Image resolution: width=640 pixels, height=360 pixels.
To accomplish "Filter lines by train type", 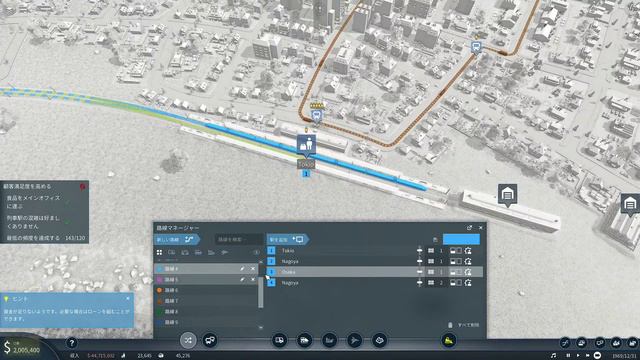I will click(x=198, y=253).
